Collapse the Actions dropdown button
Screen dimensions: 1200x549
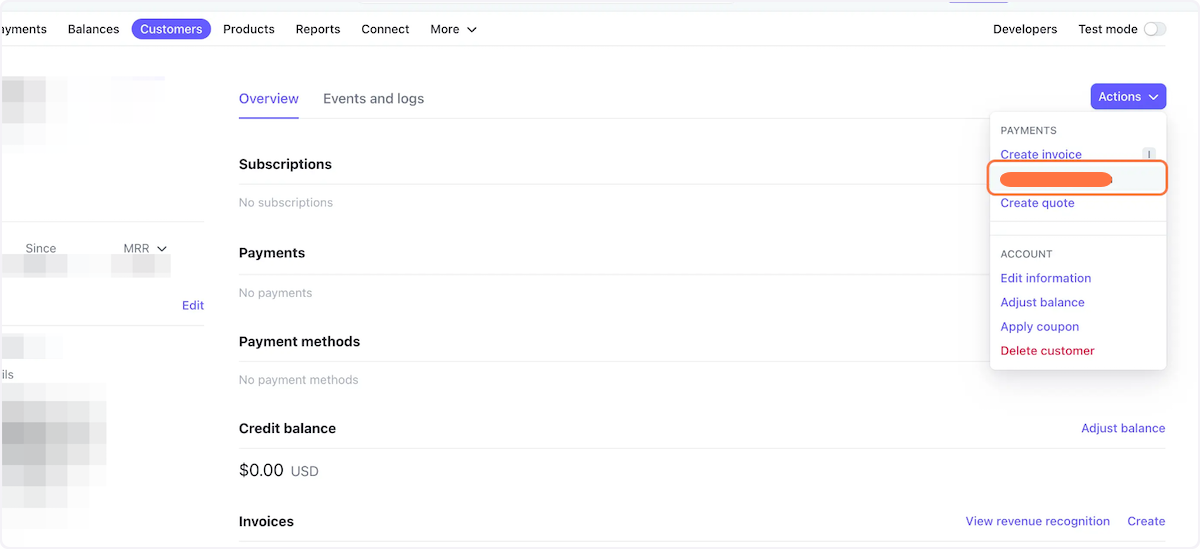coord(1128,97)
